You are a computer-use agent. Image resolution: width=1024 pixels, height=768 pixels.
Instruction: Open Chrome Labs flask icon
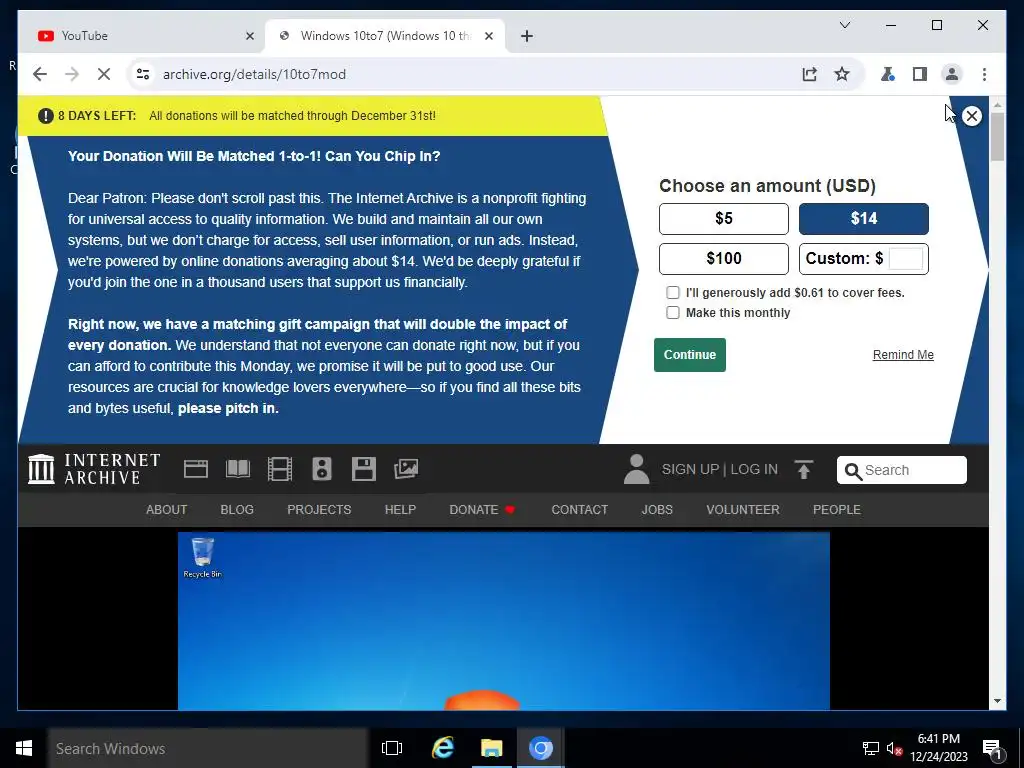click(887, 74)
